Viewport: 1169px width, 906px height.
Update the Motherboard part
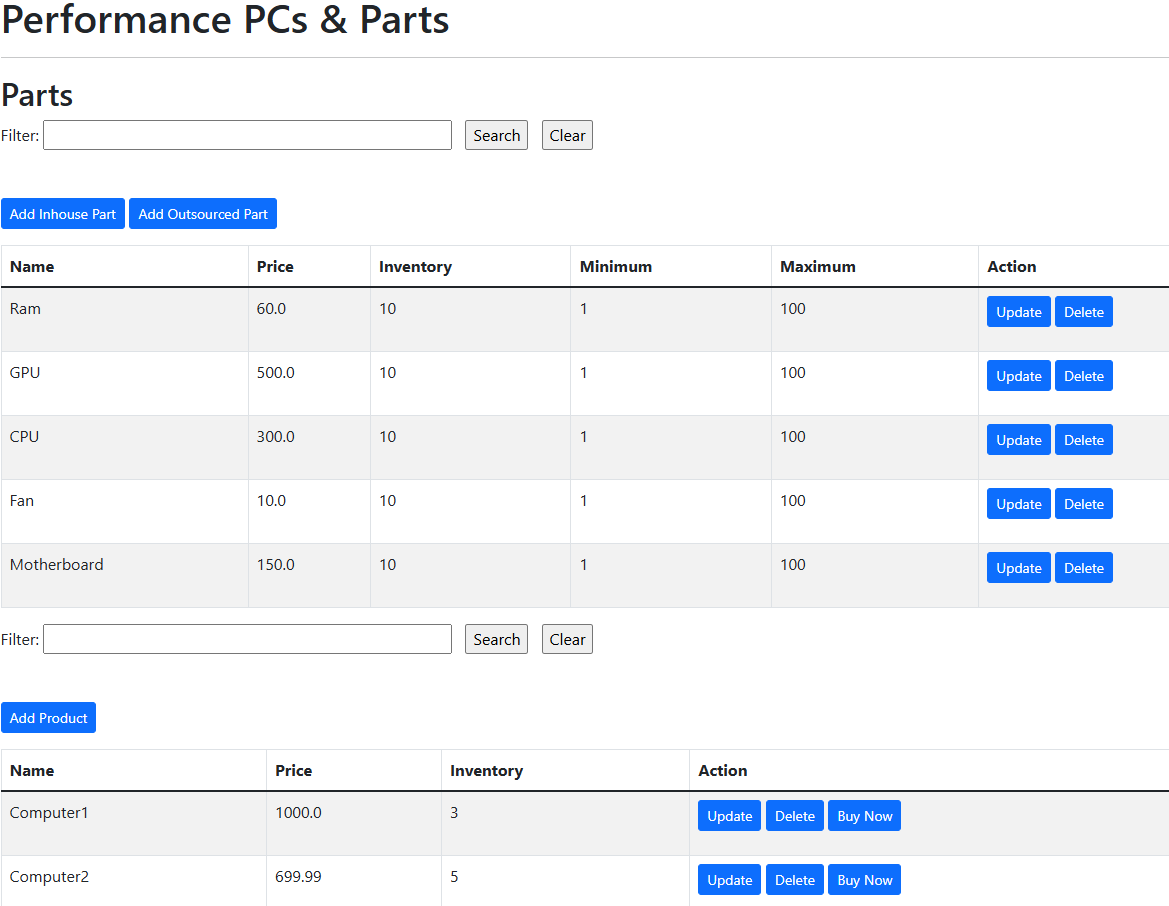1018,567
